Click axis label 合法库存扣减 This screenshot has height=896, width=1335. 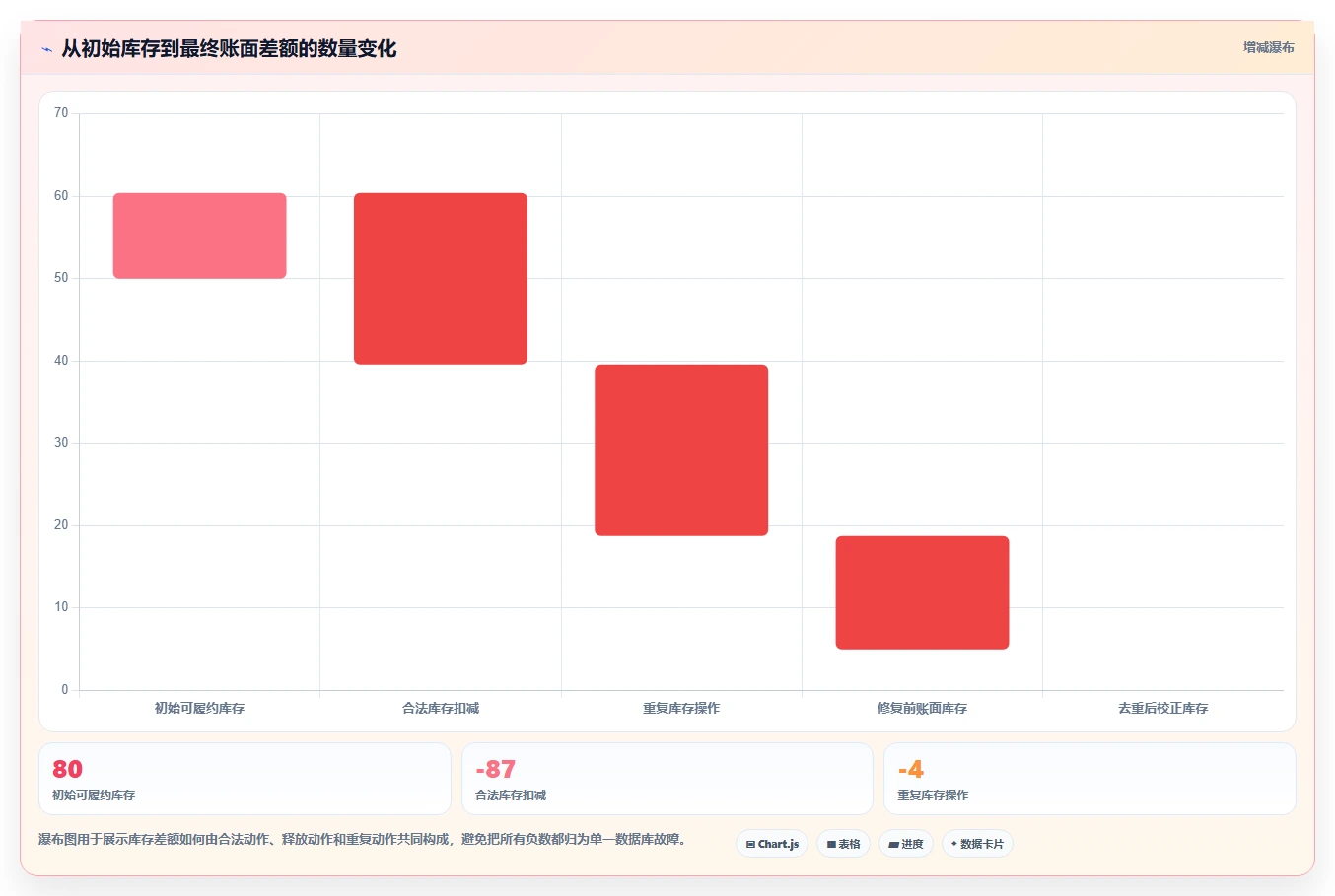coord(441,708)
